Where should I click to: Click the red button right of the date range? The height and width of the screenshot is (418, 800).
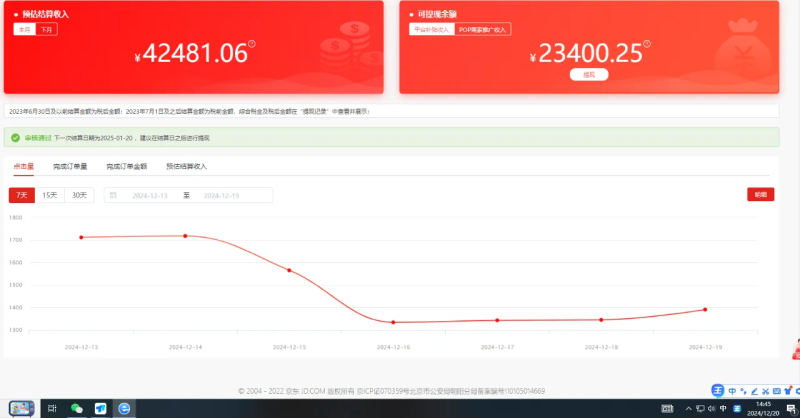tap(760, 194)
